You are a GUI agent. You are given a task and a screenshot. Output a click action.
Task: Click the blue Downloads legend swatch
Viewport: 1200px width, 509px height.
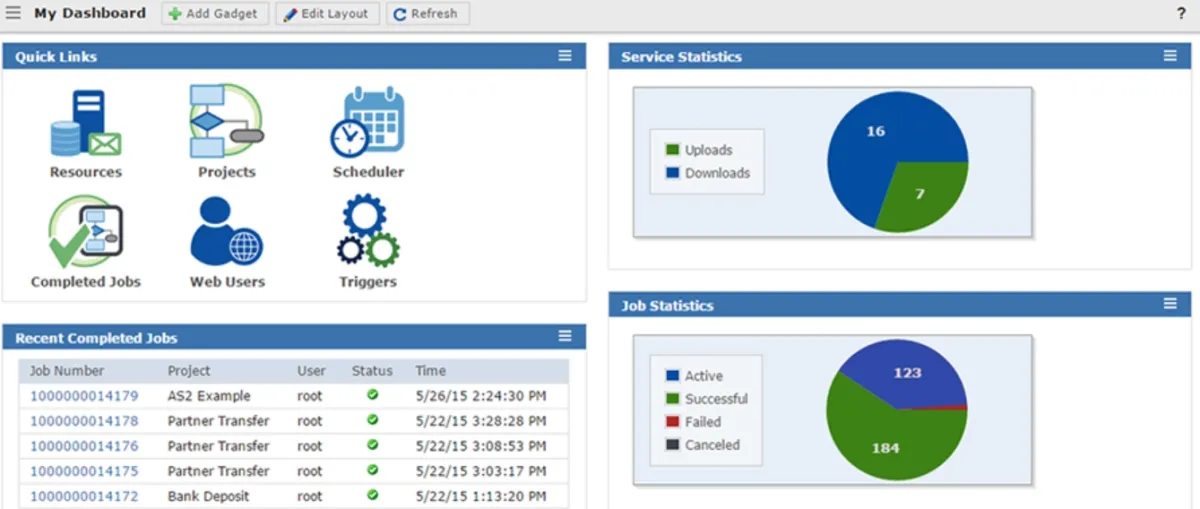(x=673, y=173)
